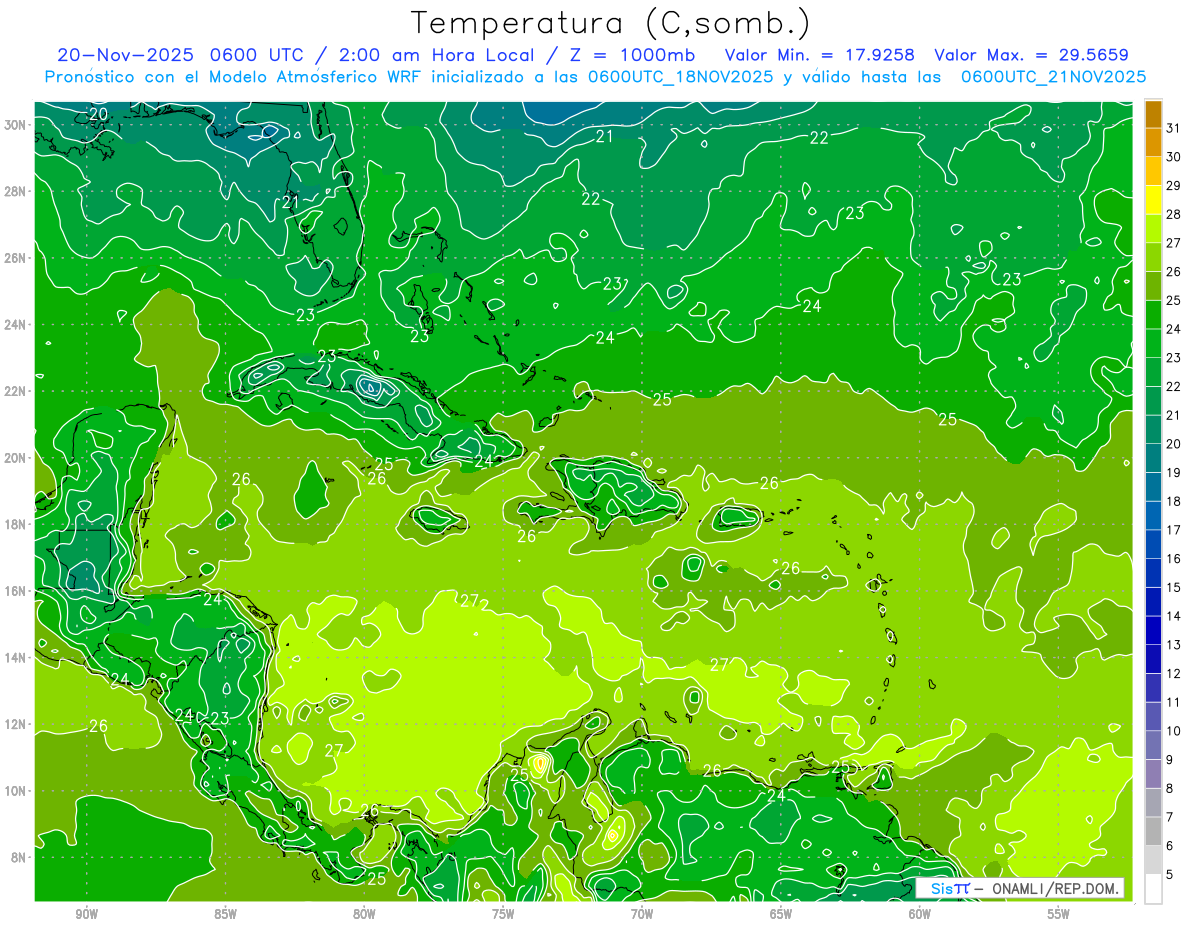Click the 24N latitude axis label

tap(16, 324)
